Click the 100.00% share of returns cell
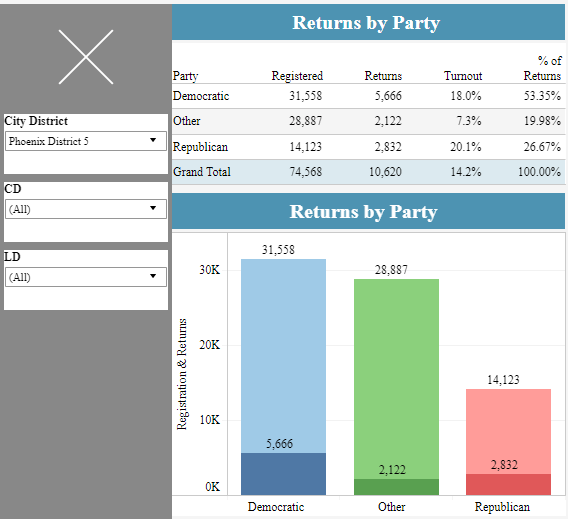This screenshot has height=519, width=568. [x=539, y=172]
